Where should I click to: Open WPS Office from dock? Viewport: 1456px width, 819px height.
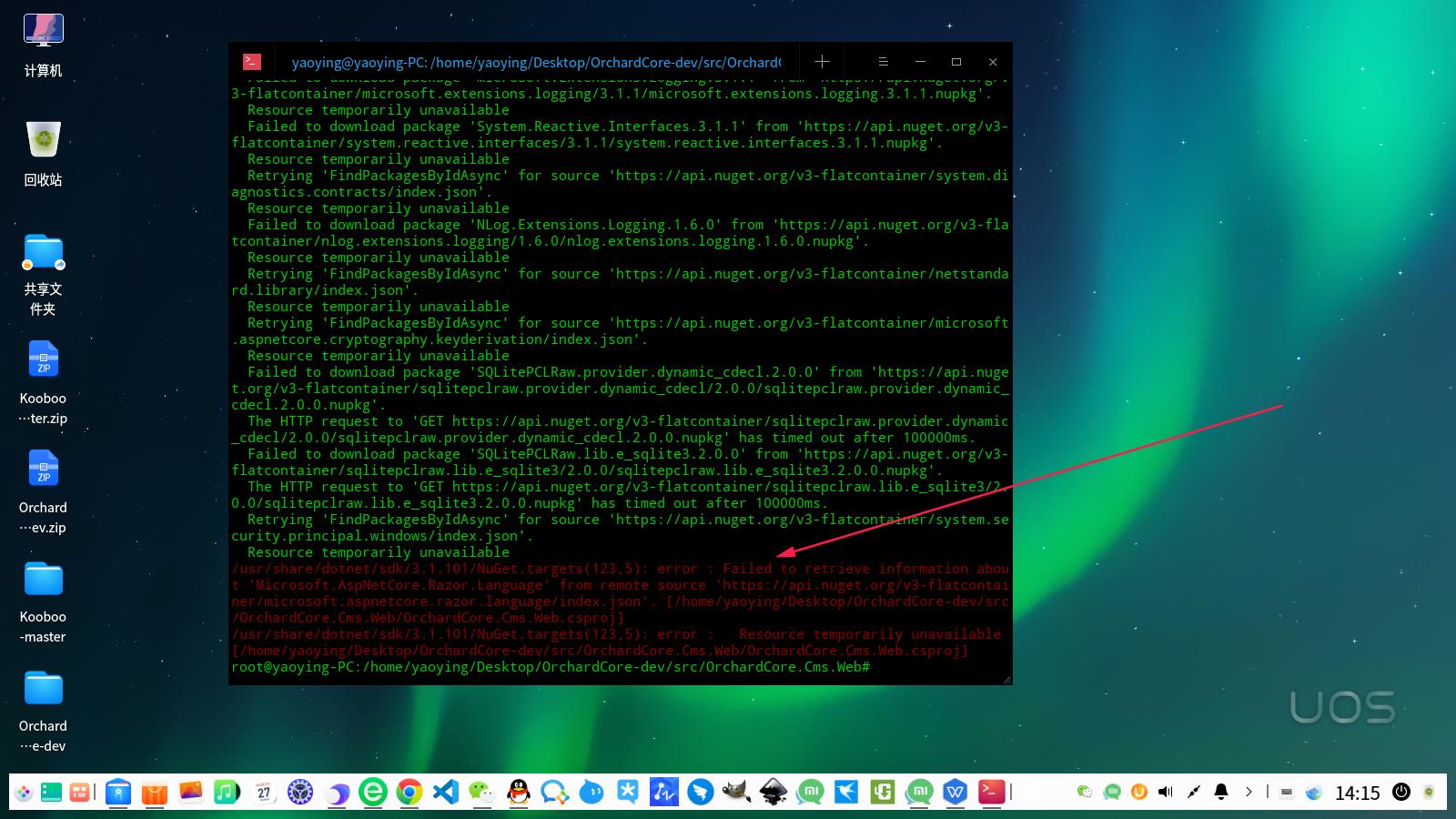point(955,793)
